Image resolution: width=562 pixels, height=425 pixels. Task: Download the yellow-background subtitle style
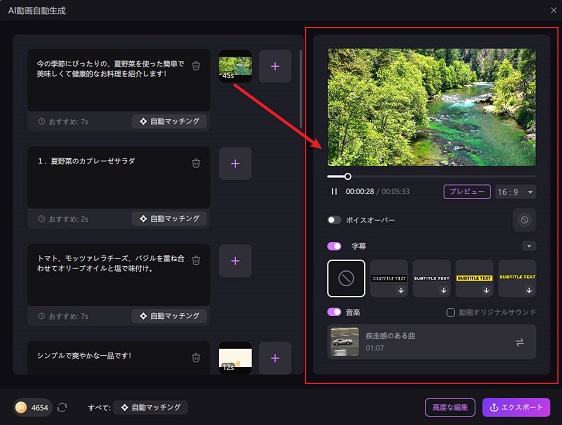coord(486,291)
